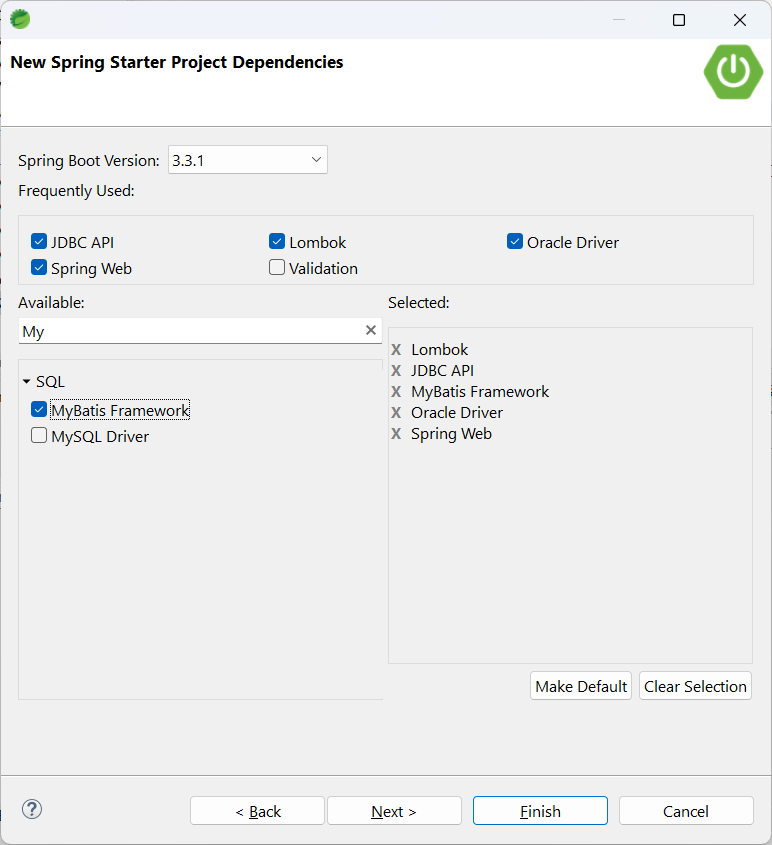Click the Finish button
This screenshot has height=845, width=772.
pyautogui.click(x=540, y=811)
